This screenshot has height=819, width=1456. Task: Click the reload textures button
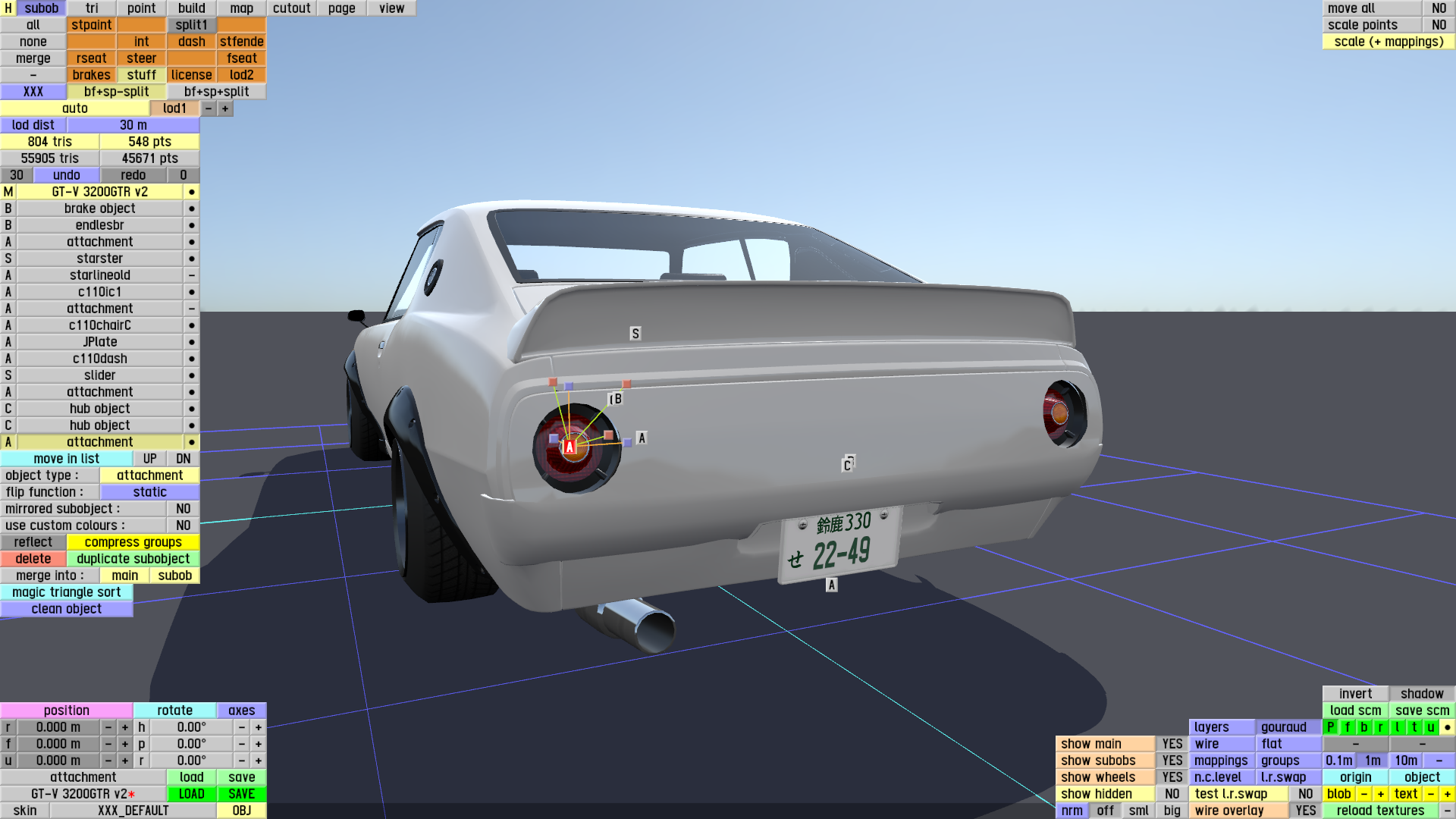click(x=1379, y=811)
